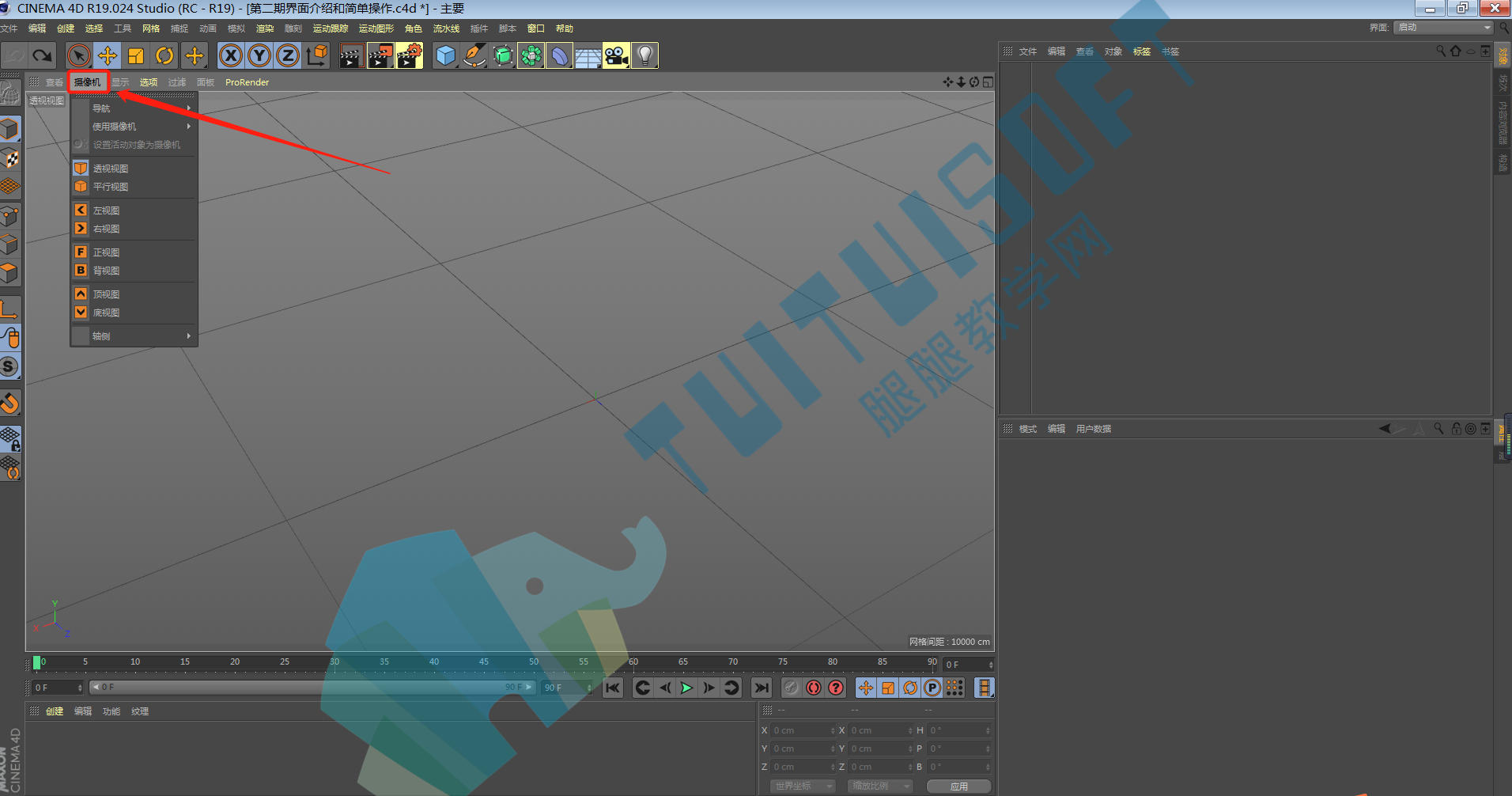The width and height of the screenshot is (1512, 796).
Task: Add a Camera object
Action: (x=617, y=55)
